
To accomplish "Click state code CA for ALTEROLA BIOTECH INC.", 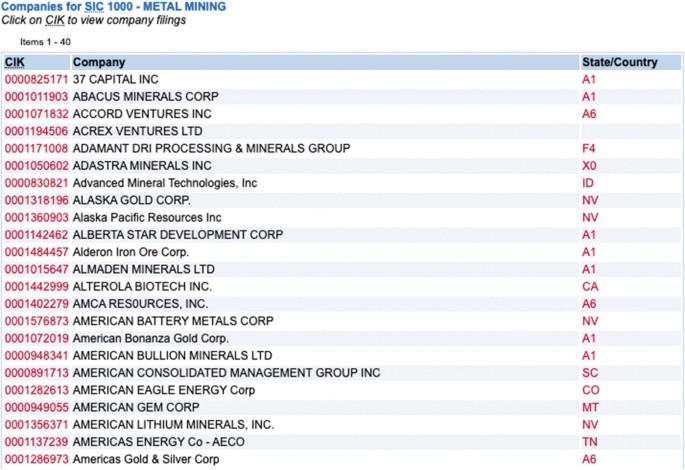I will 590,287.
